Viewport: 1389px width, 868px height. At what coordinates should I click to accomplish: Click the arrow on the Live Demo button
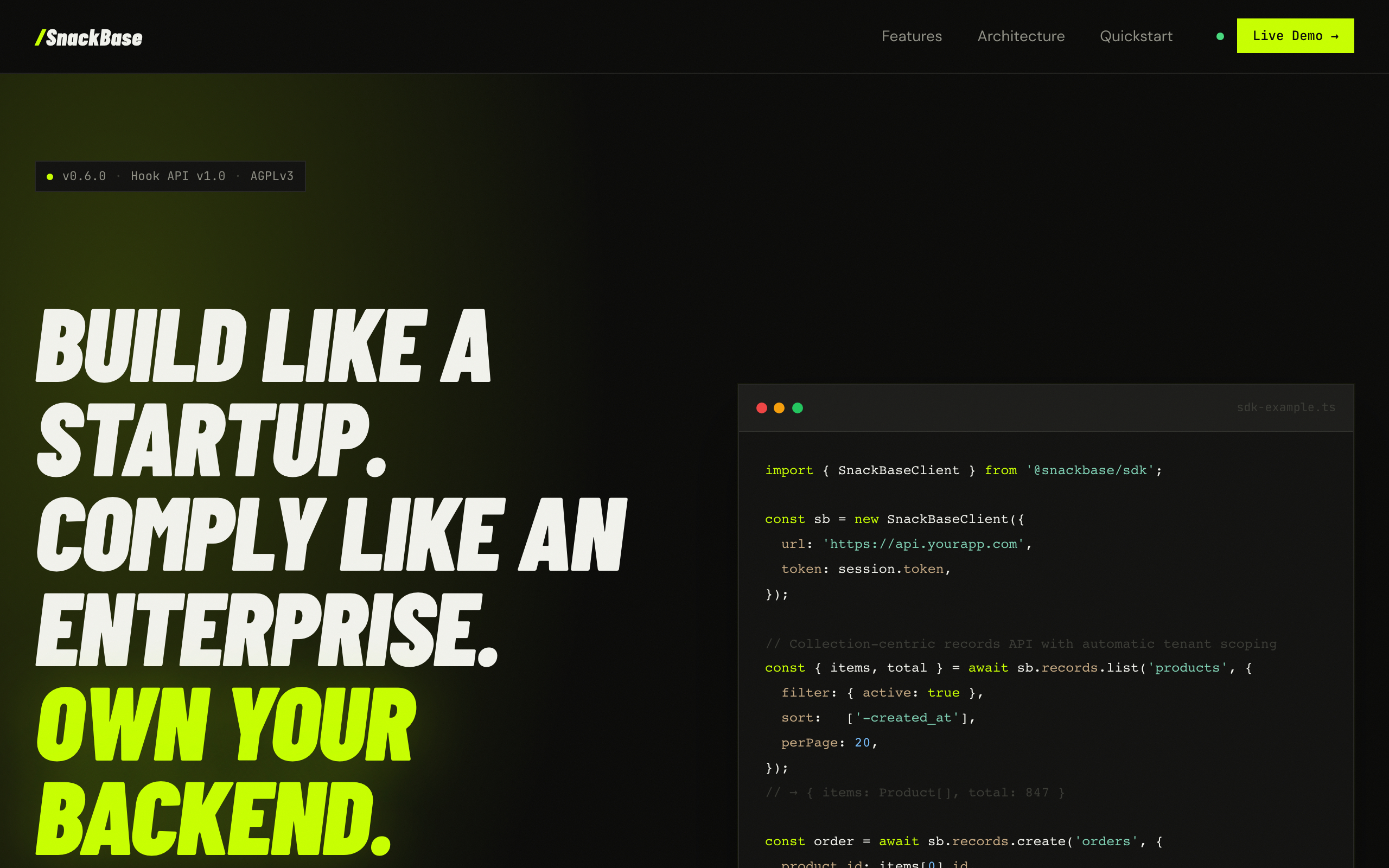pos(1335,36)
